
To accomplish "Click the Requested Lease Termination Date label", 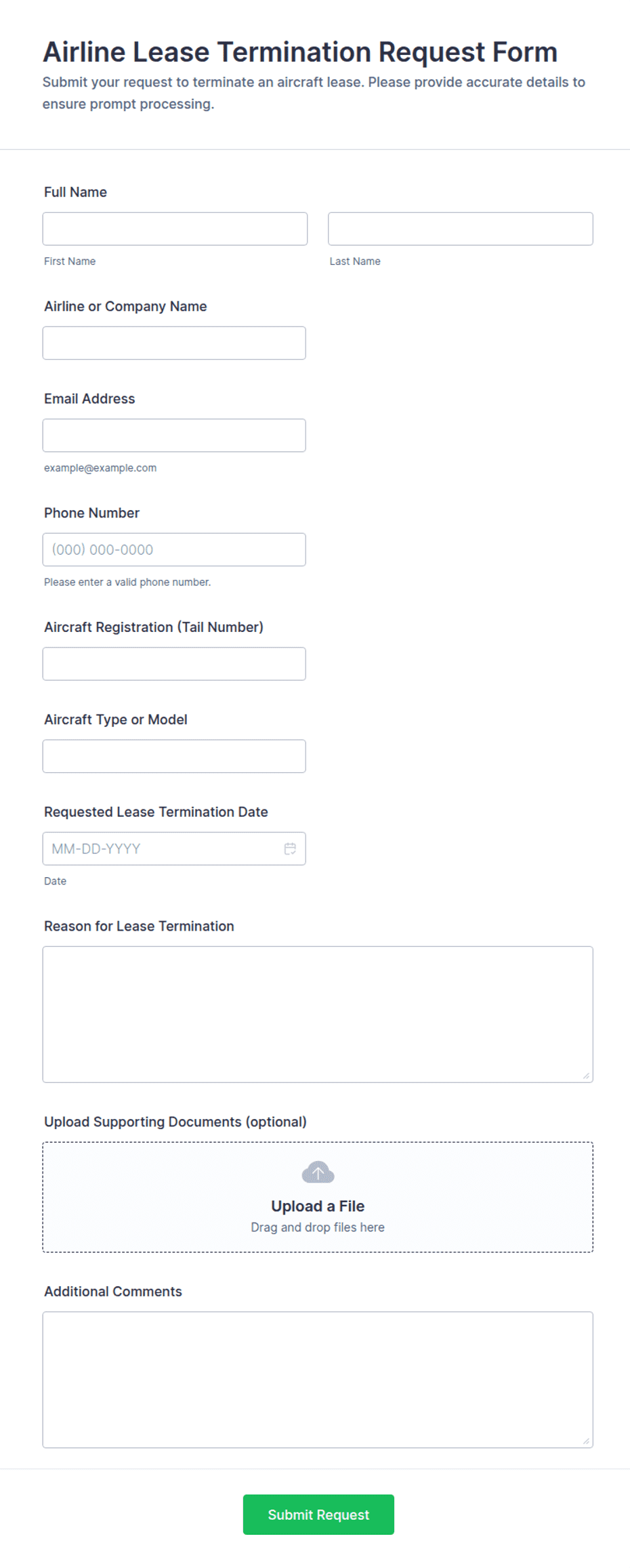I will (x=156, y=812).
